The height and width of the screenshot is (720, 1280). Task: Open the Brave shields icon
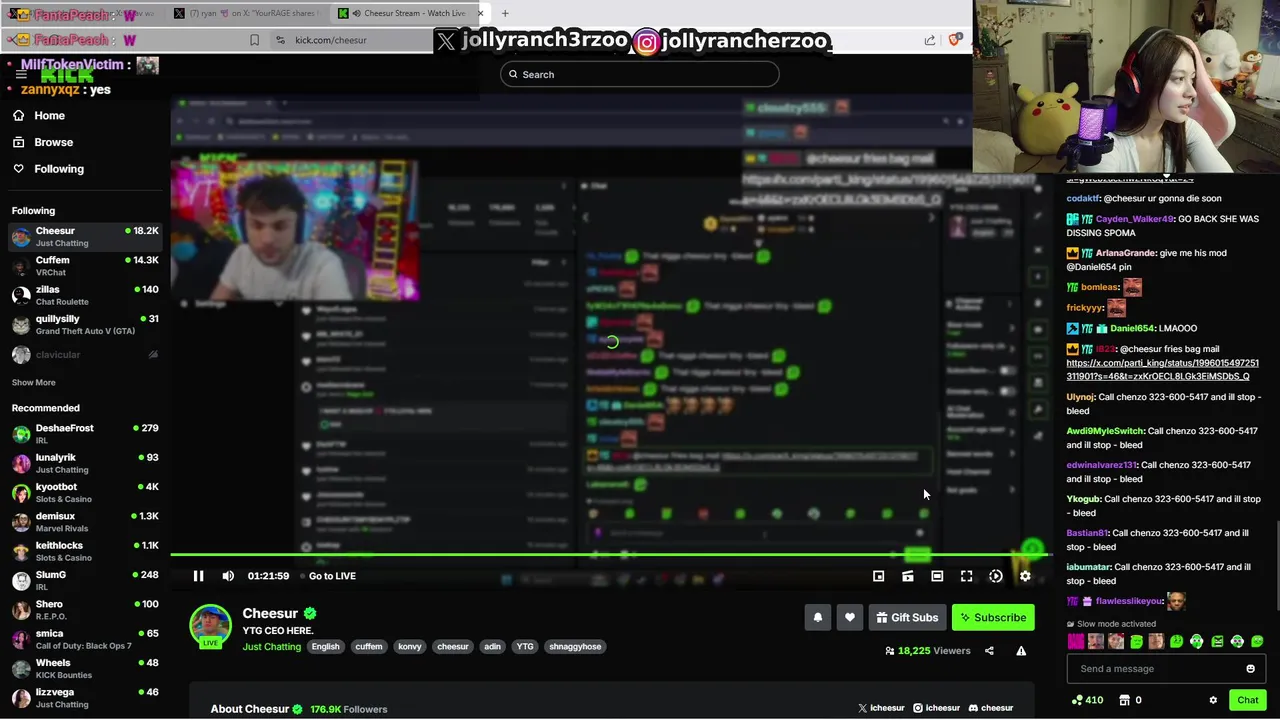coord(955,40)
